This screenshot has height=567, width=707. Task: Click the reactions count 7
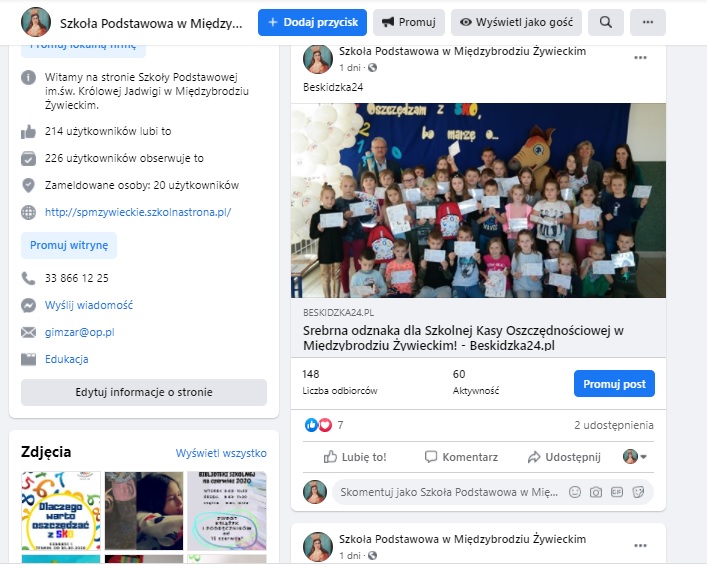(x=340, y=425)
